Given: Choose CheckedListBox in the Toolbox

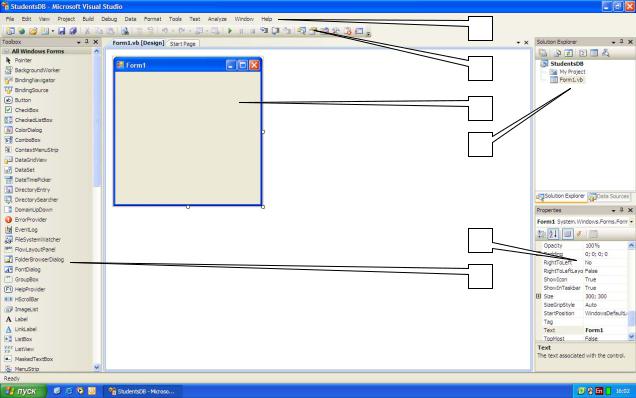Looking at the screenshot, I should coord(33,120).
